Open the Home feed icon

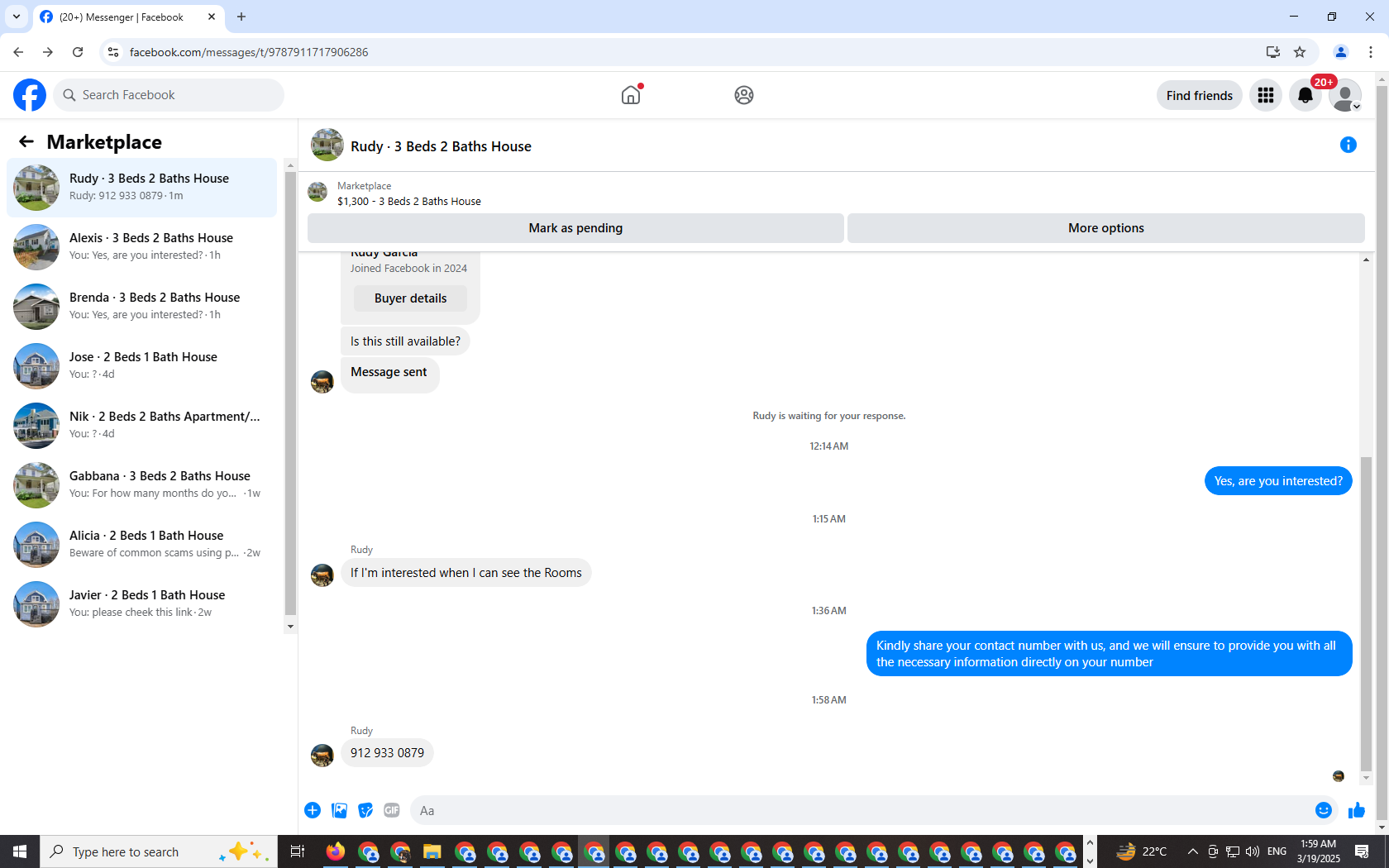pyautogui.click(x=631, y=95)
